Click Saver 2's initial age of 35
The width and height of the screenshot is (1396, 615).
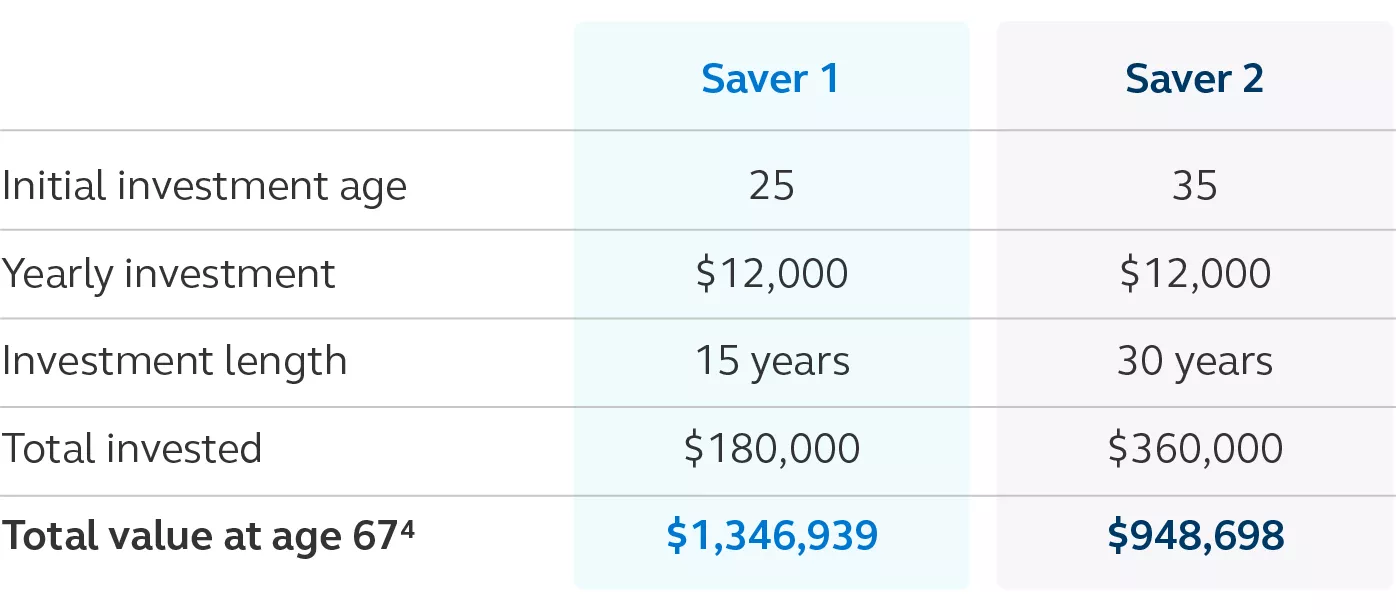[x=1194, y=186]
